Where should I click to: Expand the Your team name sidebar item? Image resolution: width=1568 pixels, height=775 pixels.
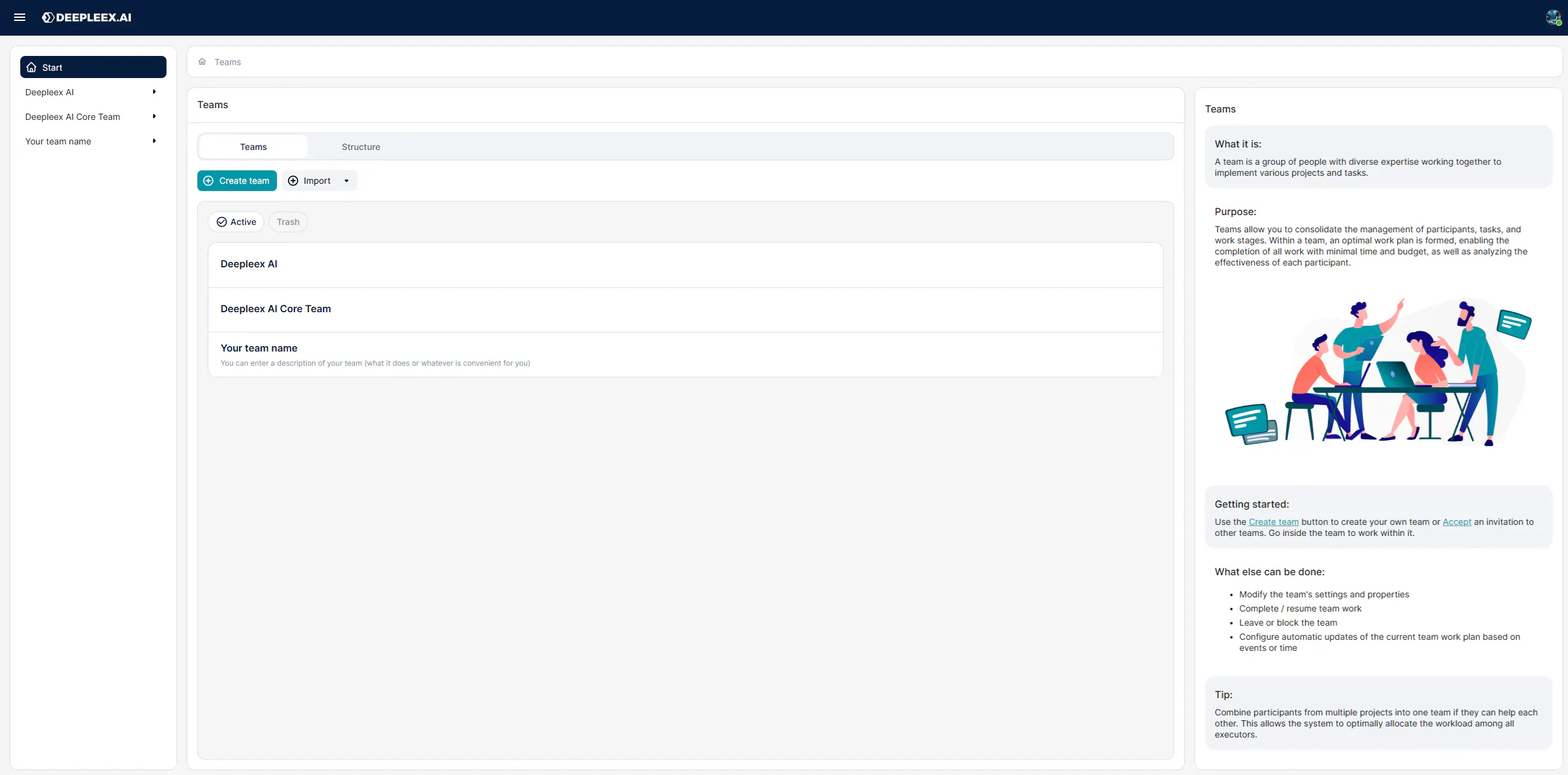[x=154, y=141]
